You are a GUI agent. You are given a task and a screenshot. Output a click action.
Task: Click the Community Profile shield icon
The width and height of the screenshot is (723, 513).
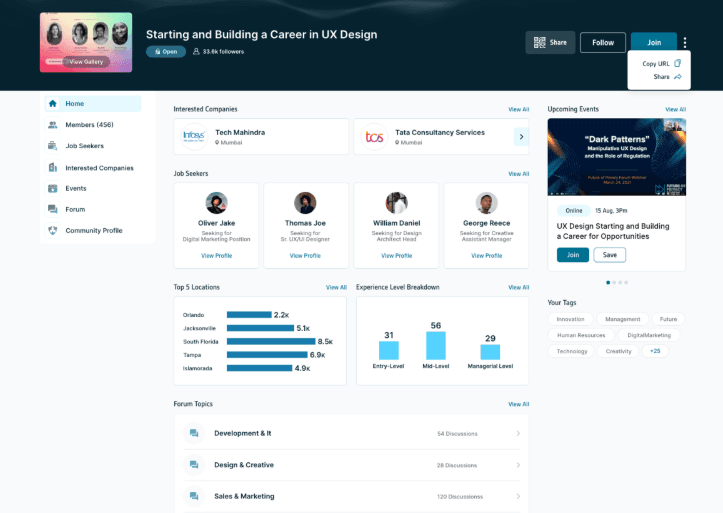click(x=53, y=230)
